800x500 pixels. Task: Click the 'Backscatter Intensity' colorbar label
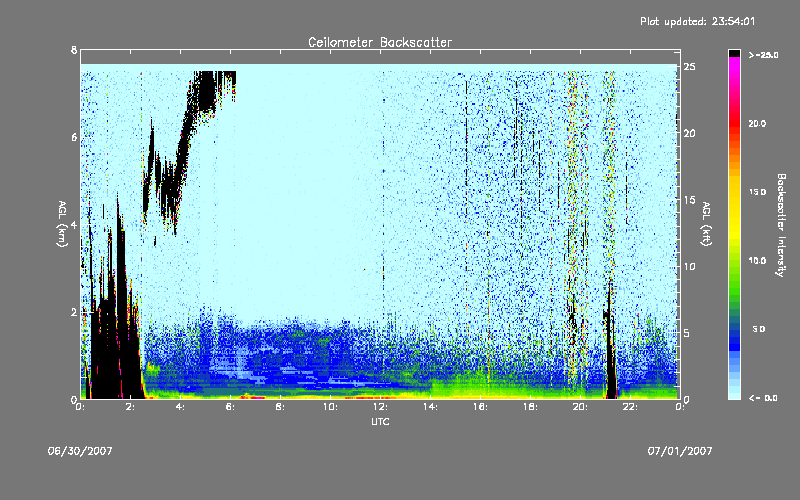[781, 225]
